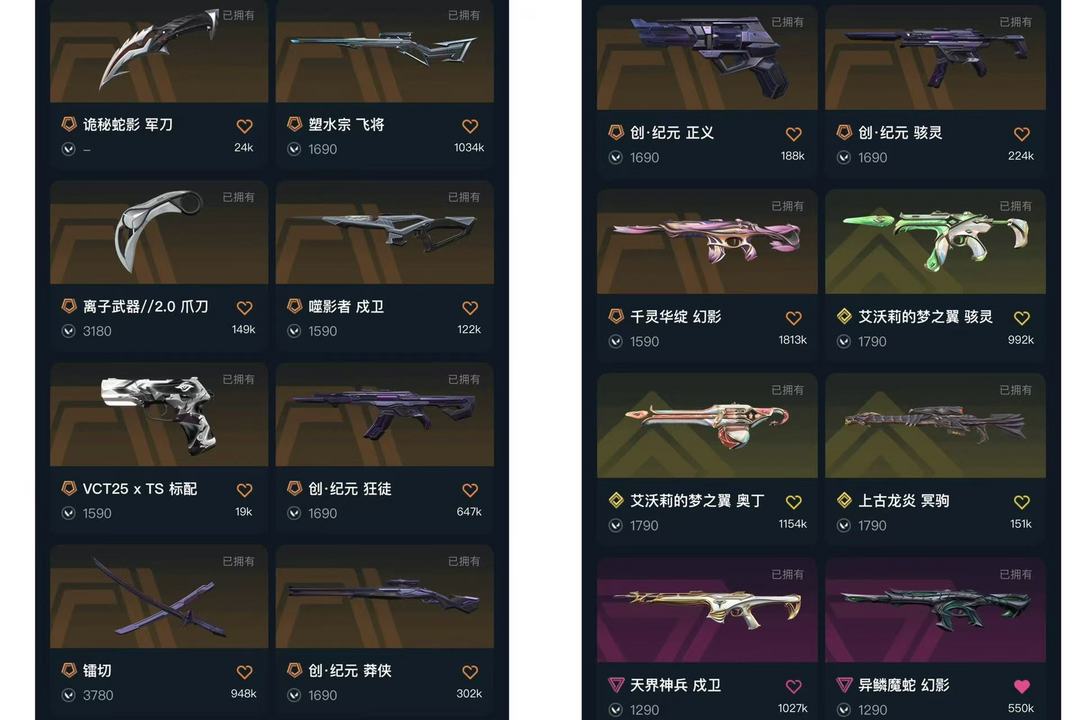Tap heart icon for 上古龙炎 冥驹

1021,502
